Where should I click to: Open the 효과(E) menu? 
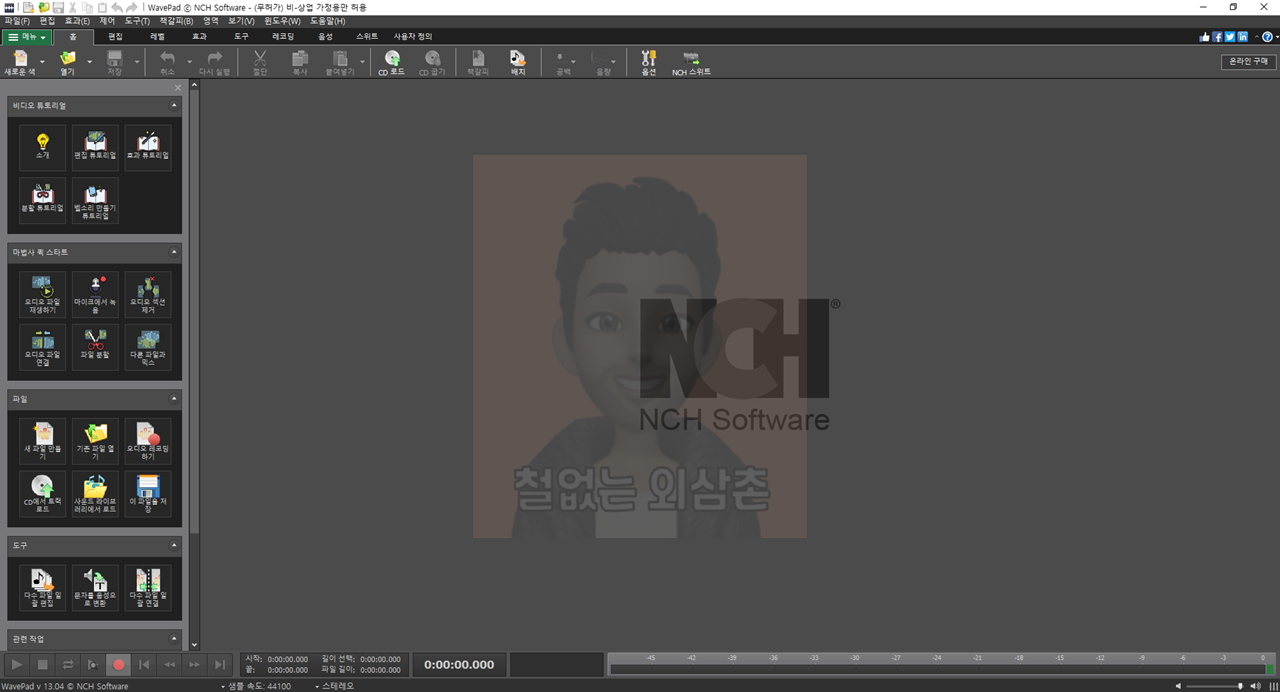77,21
